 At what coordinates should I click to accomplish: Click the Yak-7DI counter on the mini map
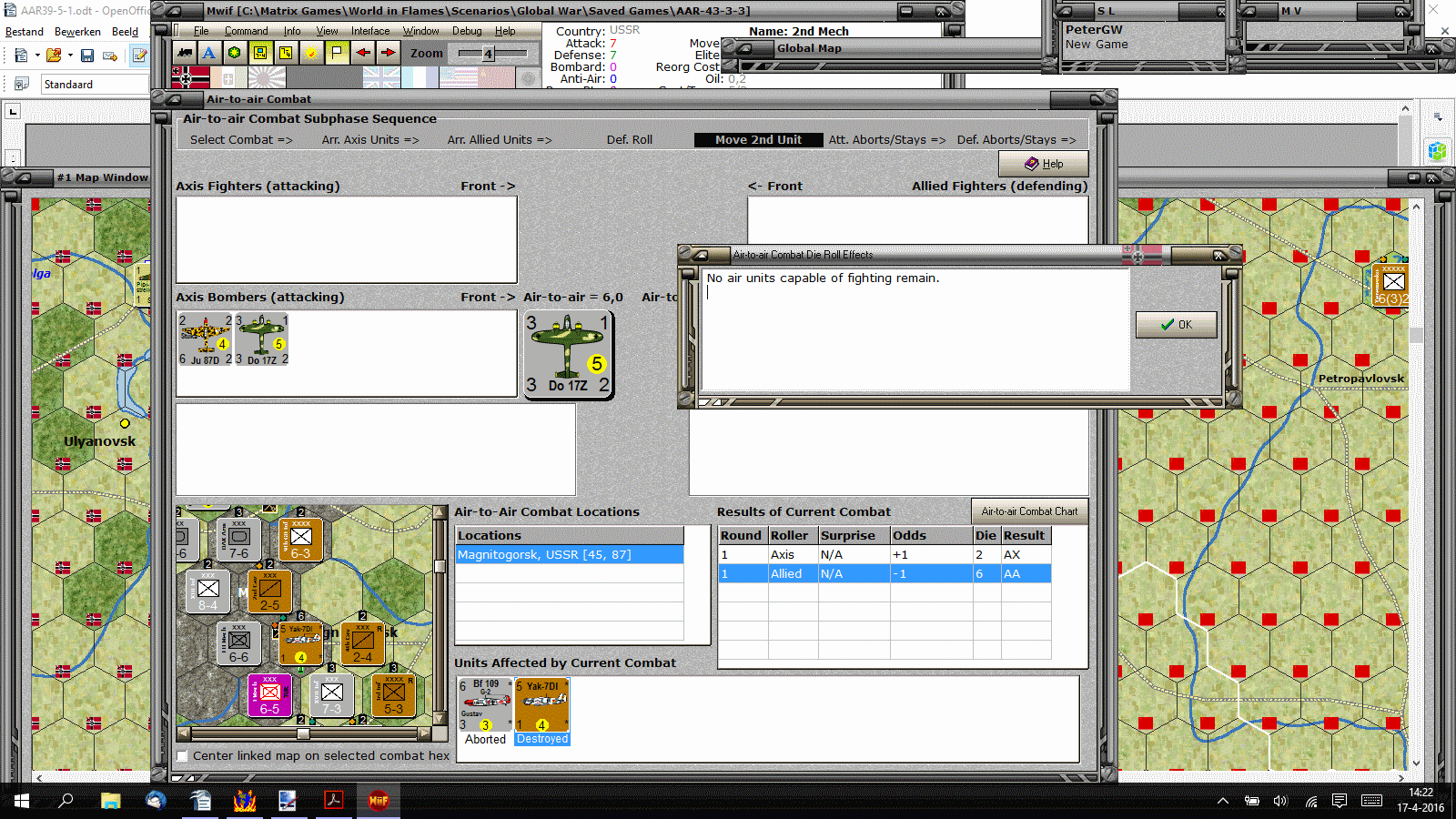301,643
